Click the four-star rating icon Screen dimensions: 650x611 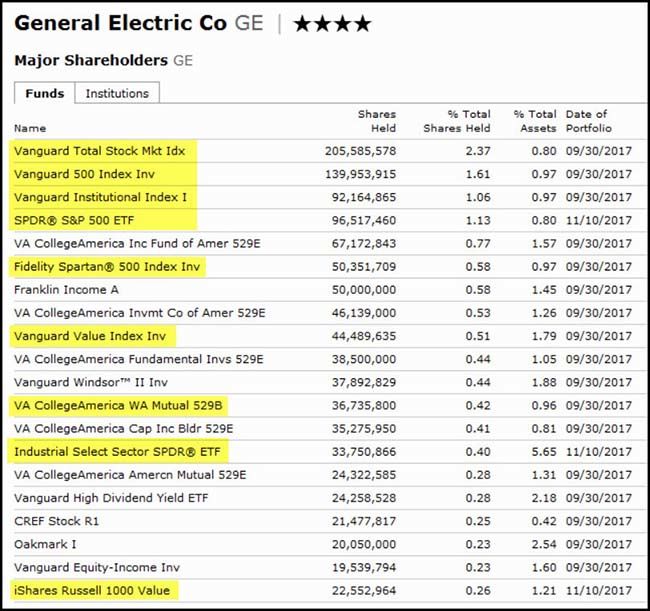[332, 24]
